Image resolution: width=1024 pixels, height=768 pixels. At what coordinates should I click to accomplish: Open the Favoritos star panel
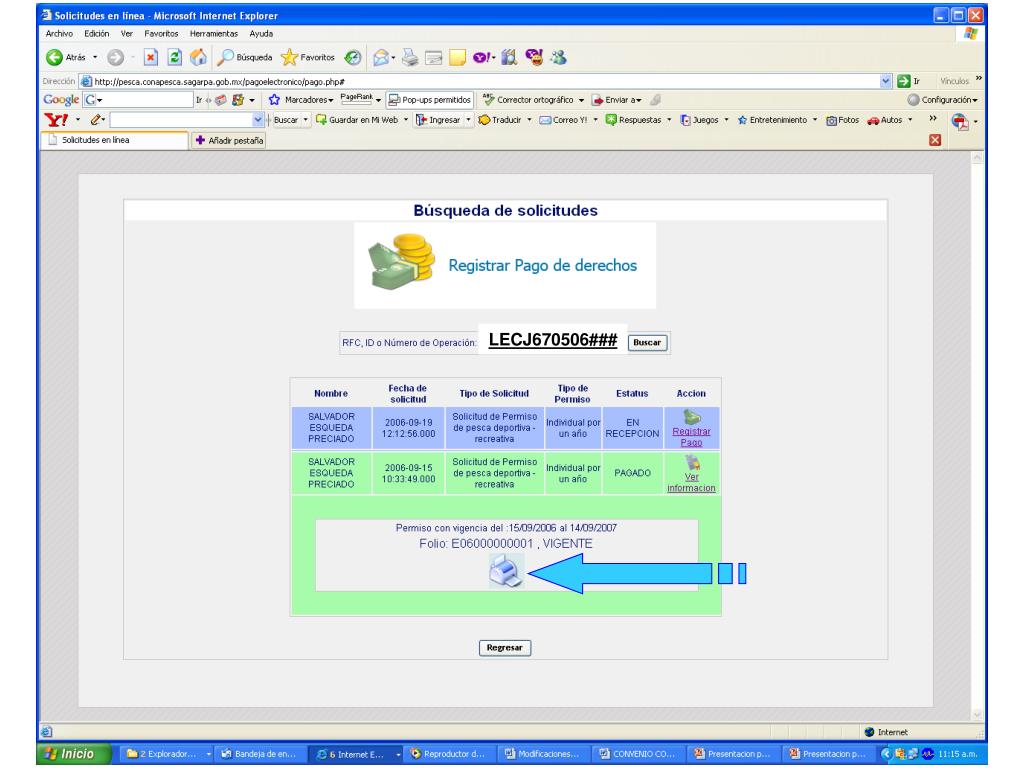coord(308,57)
